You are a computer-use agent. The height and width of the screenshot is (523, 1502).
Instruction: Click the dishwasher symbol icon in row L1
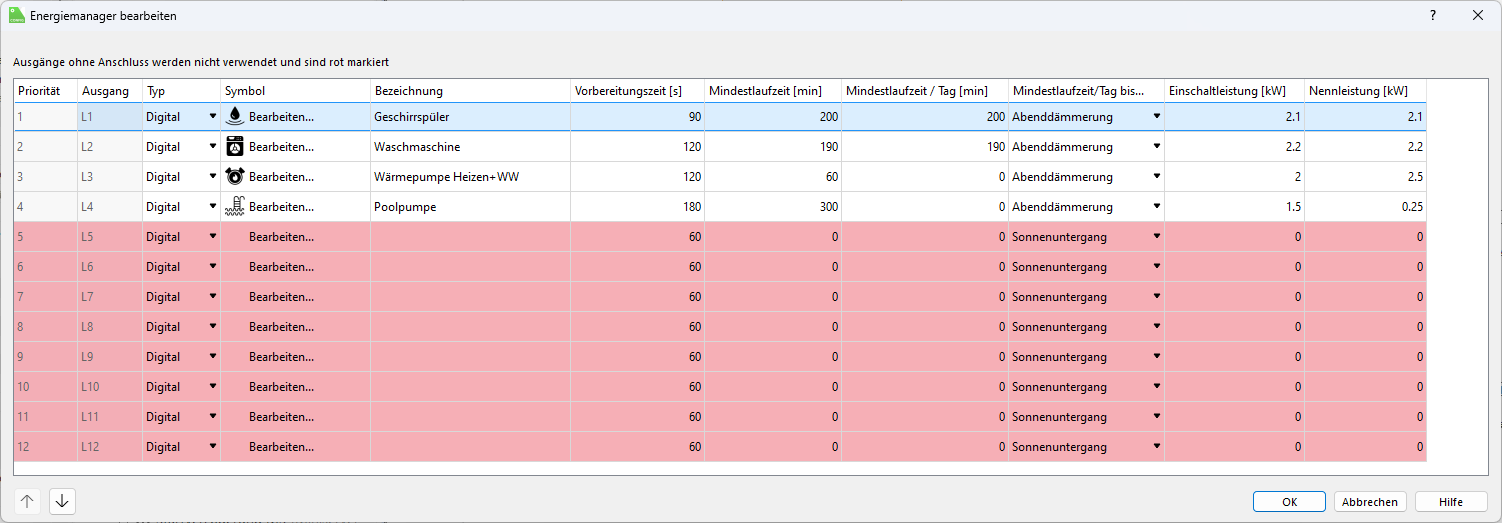[236, 116]
